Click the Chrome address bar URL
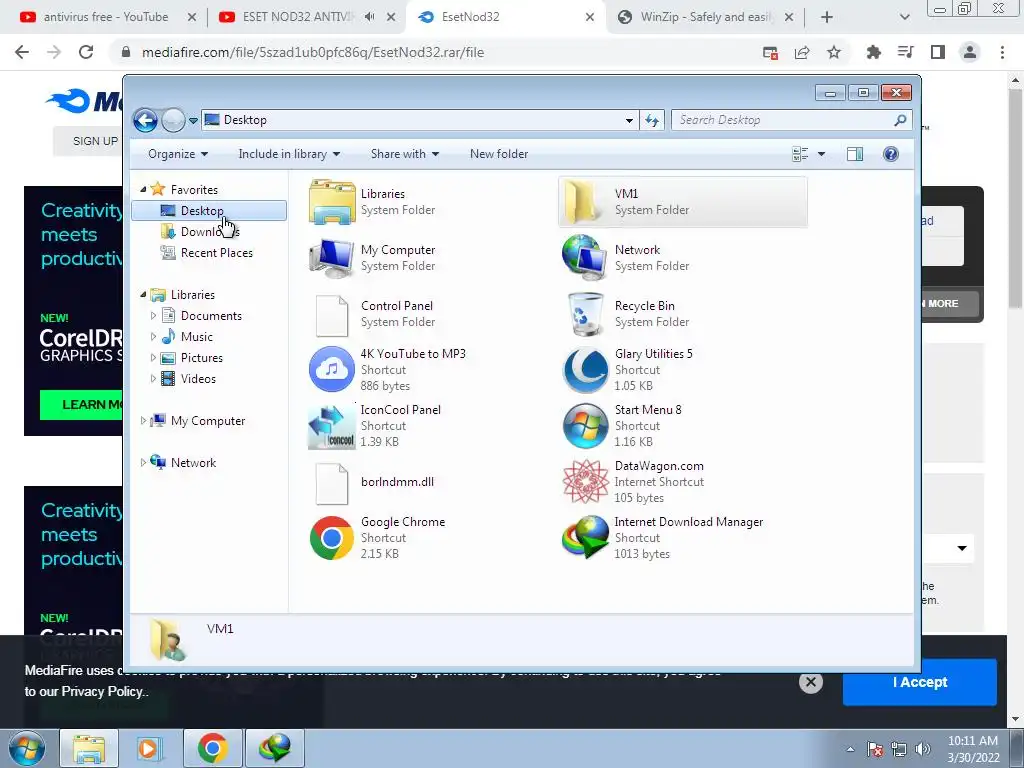Screen dimensions: 1024x768 [x=313, y=52]
